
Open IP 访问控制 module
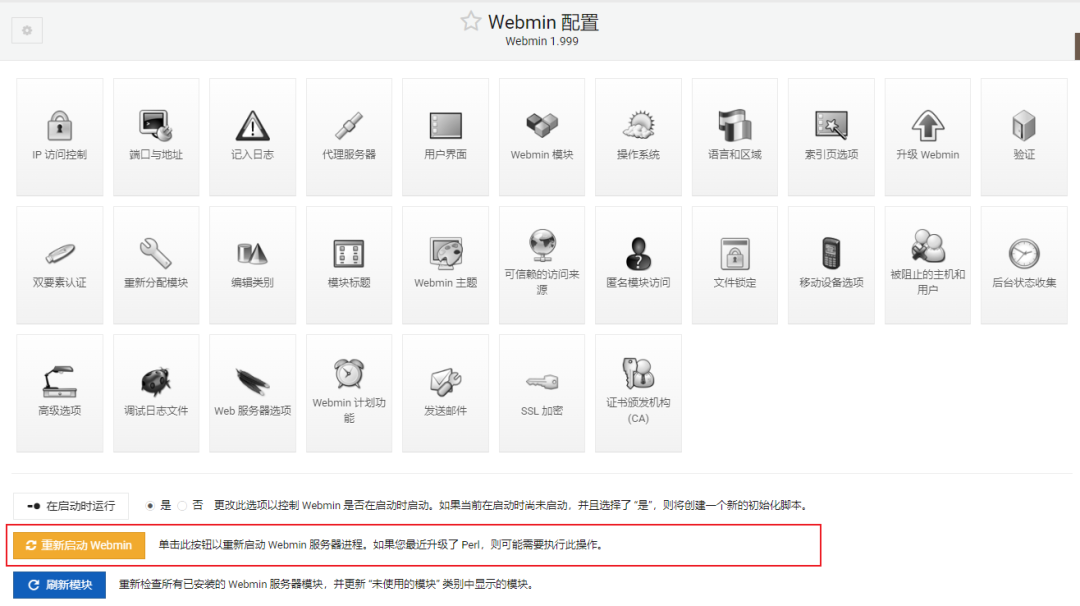[60, 137]
